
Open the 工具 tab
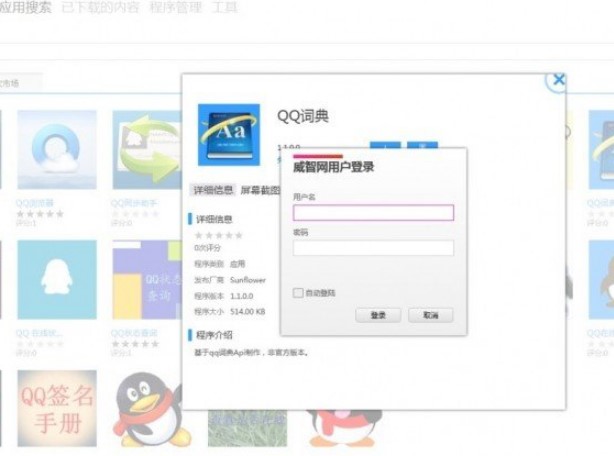pyautogui.click(x=224, y=7)
